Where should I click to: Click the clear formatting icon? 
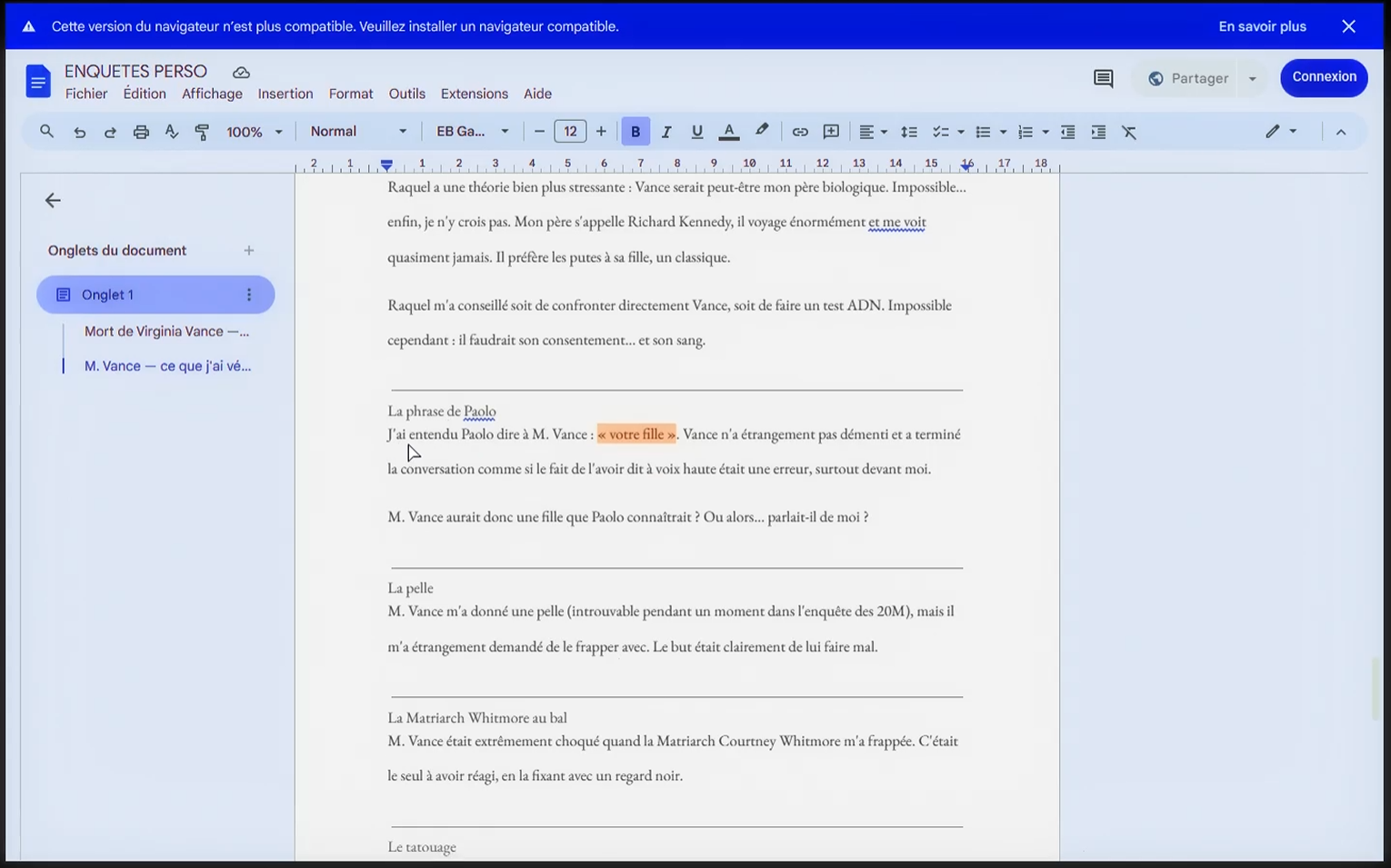tap(1129, 132)
